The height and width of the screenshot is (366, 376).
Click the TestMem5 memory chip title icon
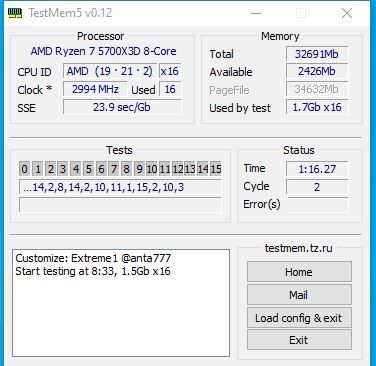(x=15, y=13)
